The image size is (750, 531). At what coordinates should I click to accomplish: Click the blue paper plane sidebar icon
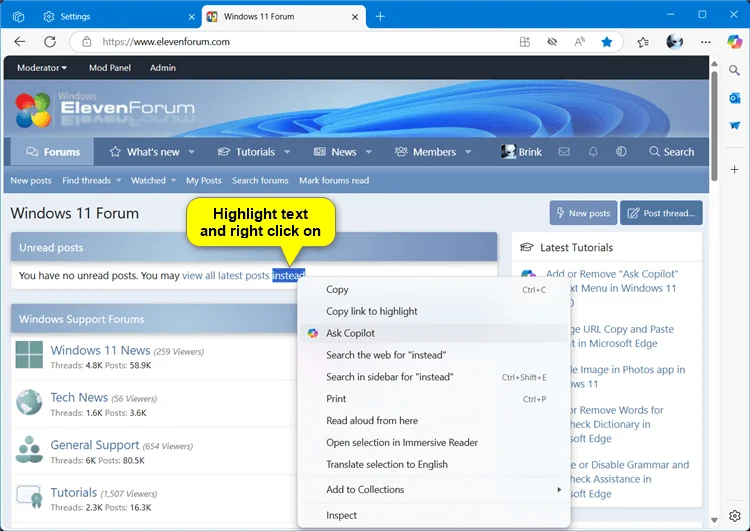click(734, 125)
